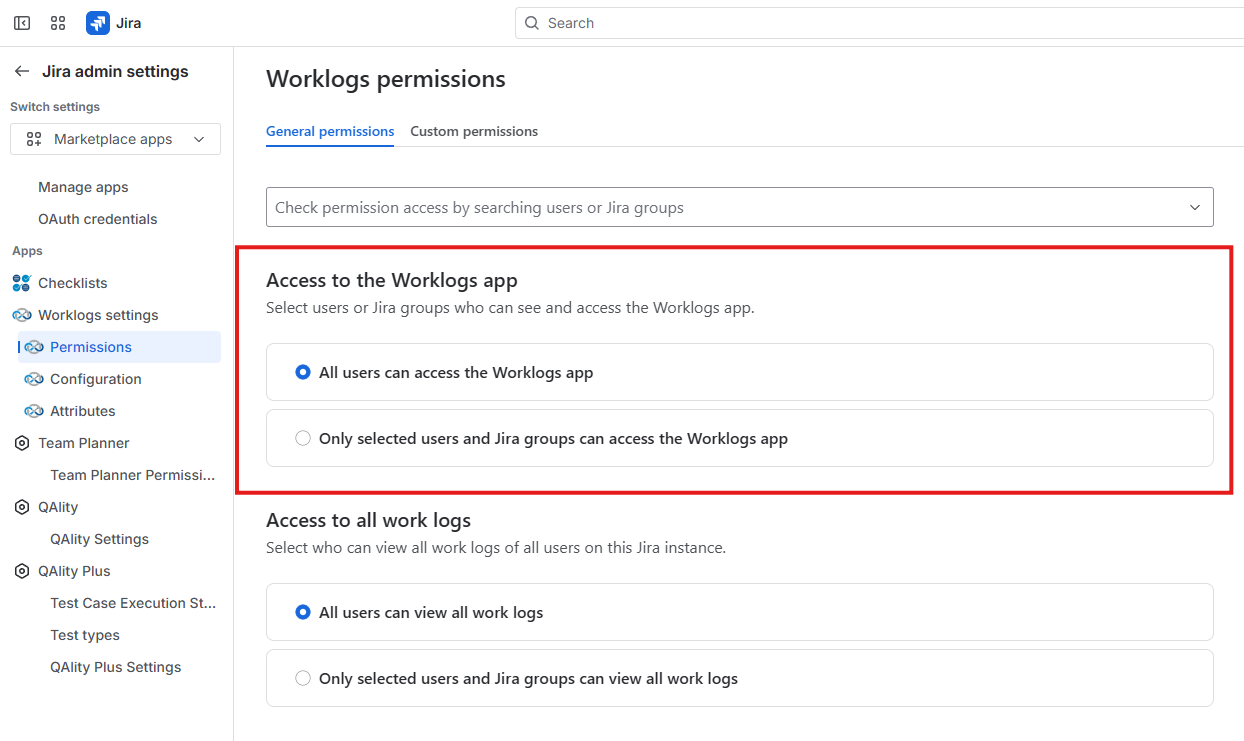Switch to the General permissions tab

click(330, 131)
